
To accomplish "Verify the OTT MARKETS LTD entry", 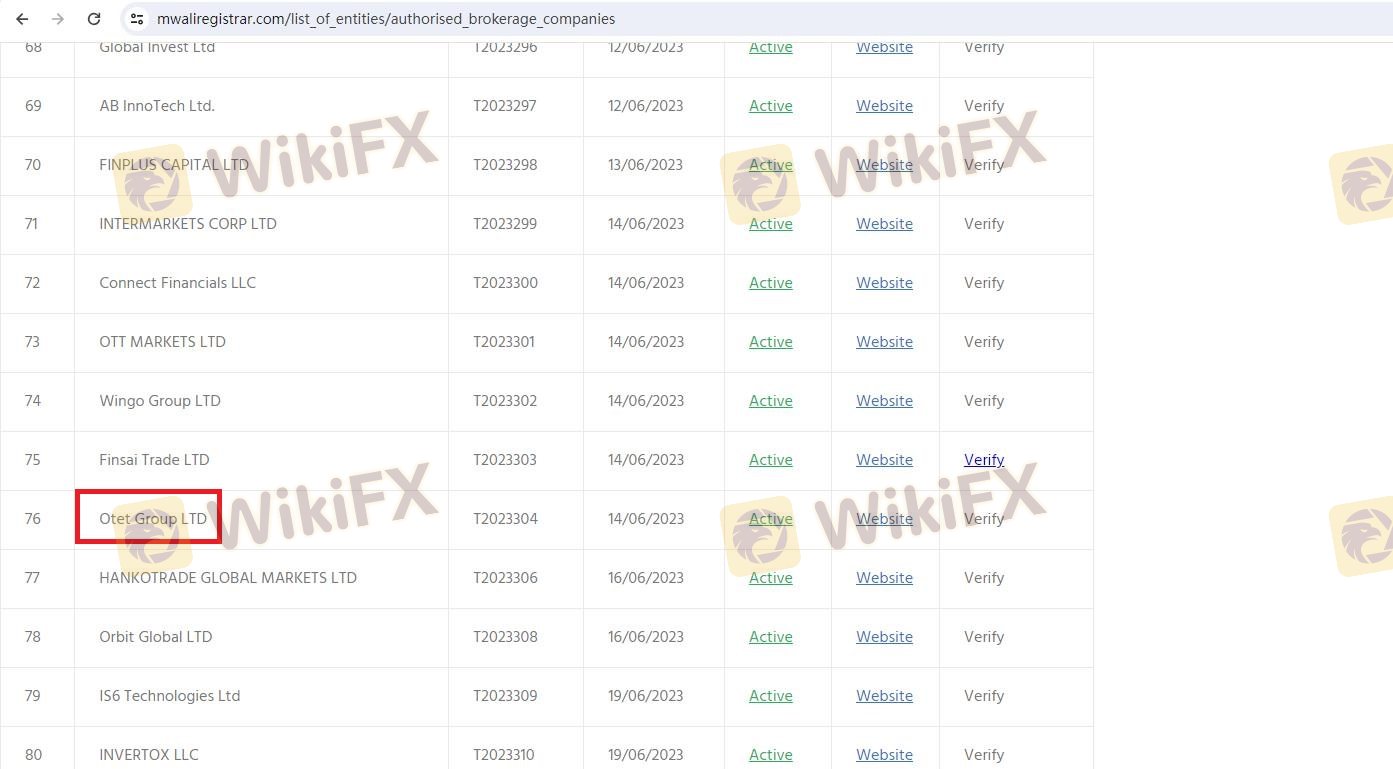I will (x=984, y=342).
